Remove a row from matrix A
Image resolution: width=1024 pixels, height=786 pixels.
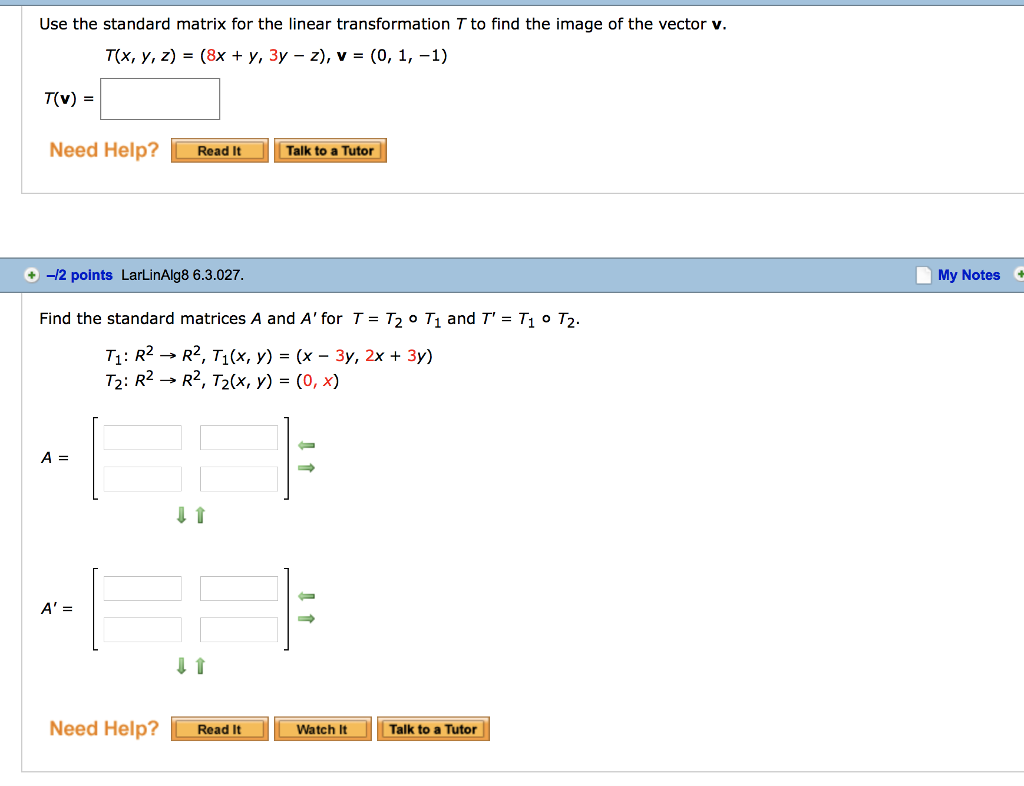pos(199,515)
